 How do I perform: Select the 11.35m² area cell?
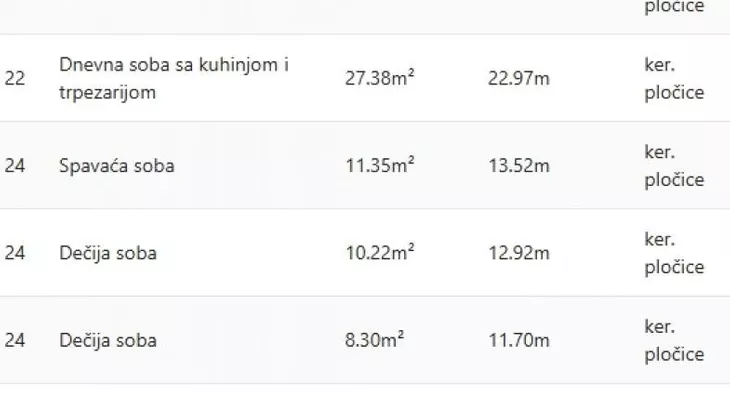coord(379,166)
